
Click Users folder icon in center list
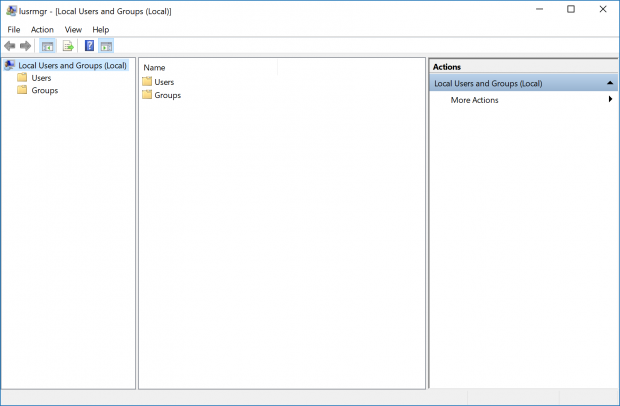click(x=147, y=81)
